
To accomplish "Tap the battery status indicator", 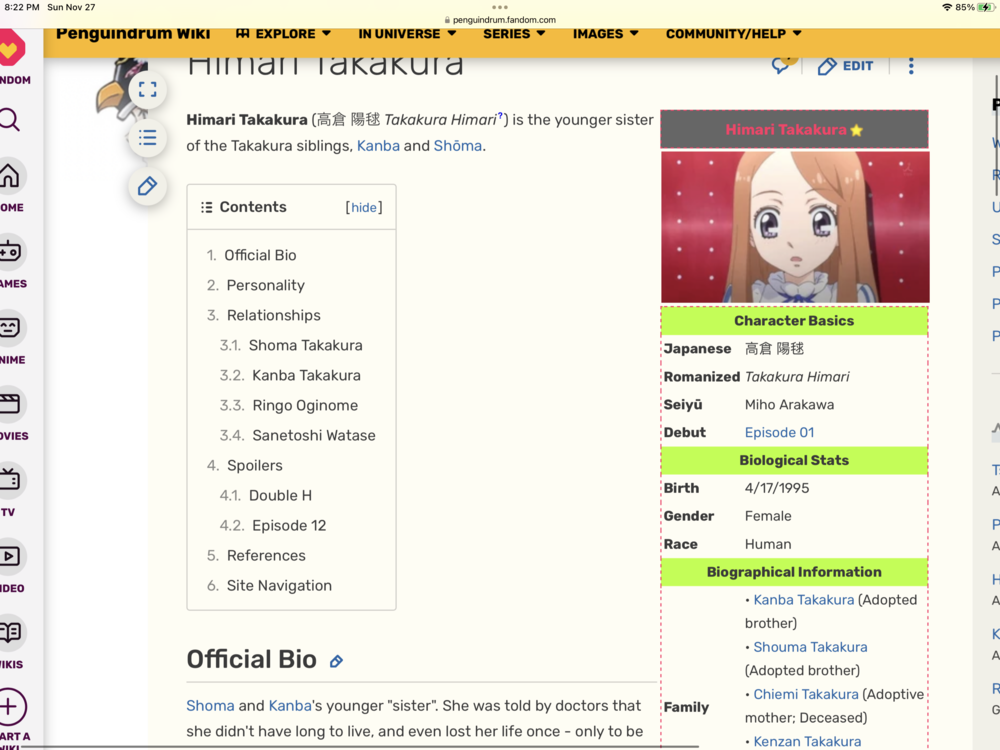I will (987, 7).
